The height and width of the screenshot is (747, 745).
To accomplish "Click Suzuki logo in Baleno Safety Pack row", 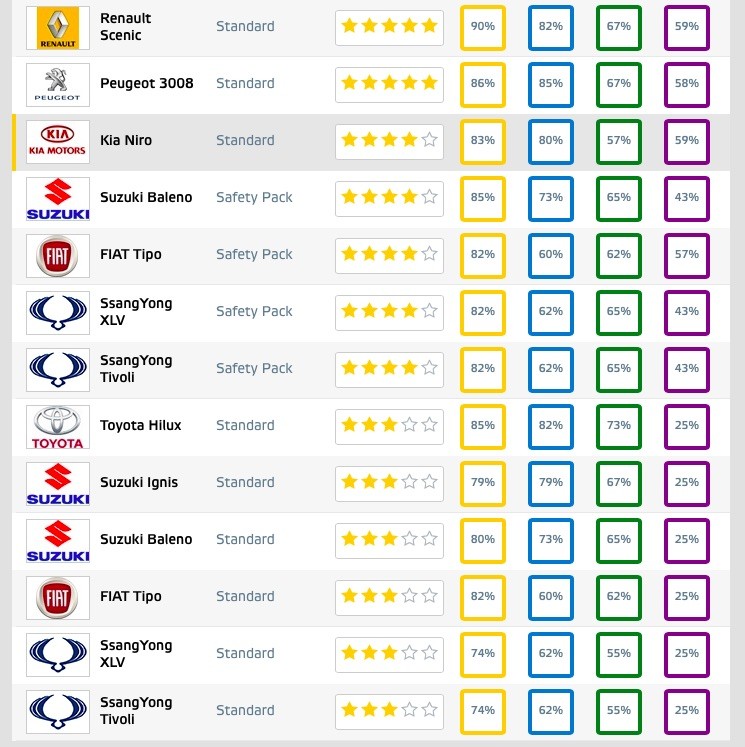I will [58, 198].
